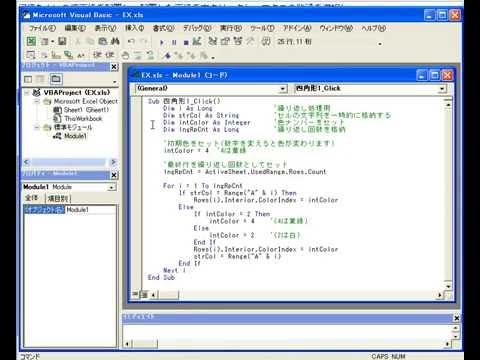Toggle Design Mode icon
The image size is (480, 360).
coord(197,41)
